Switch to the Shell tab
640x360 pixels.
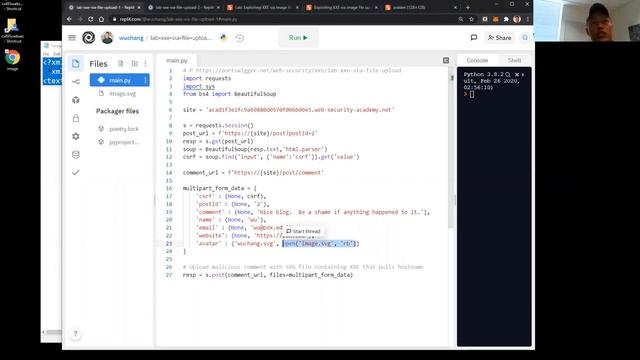(514, 60)
